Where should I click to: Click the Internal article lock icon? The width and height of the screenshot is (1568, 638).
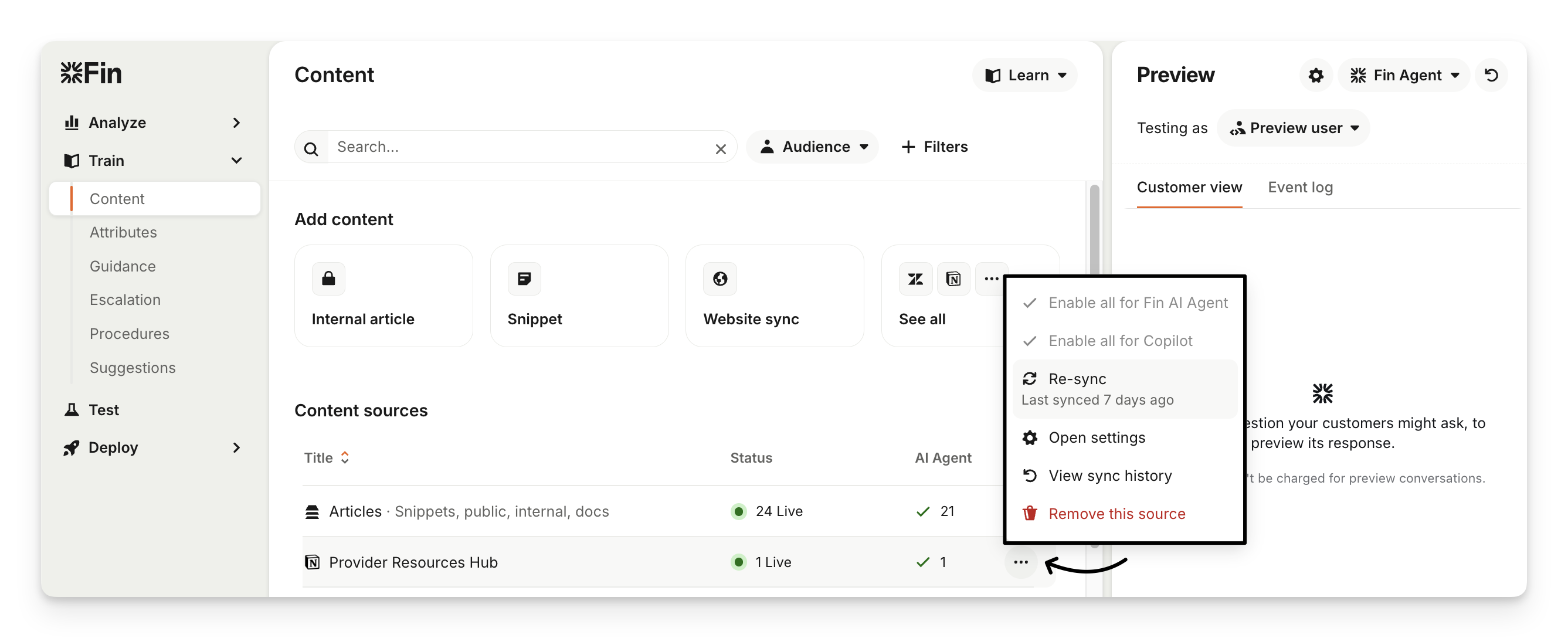[329, 279]
